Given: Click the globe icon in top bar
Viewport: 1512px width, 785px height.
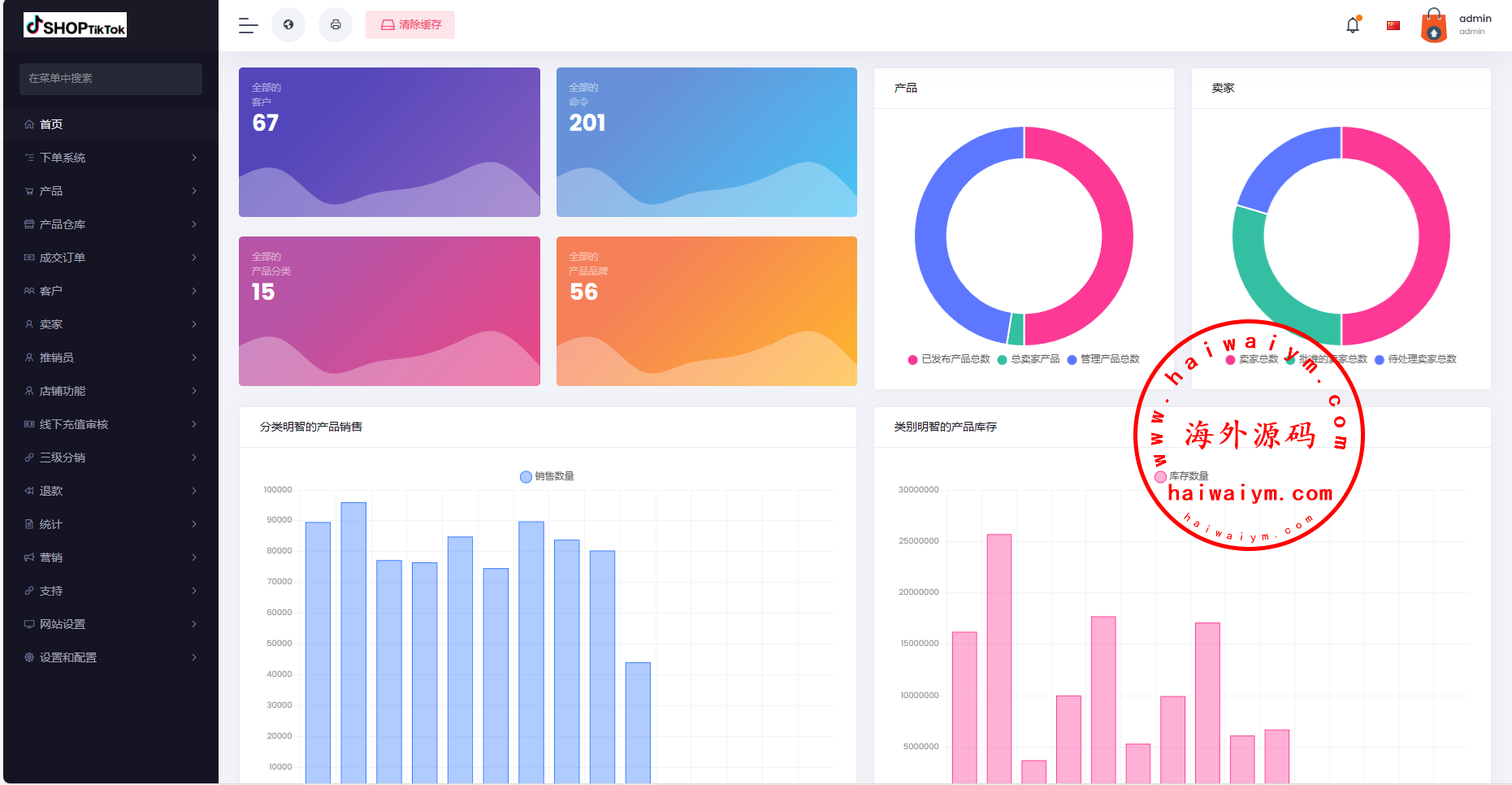Looking at the screenshot, I should pos(288,24).
